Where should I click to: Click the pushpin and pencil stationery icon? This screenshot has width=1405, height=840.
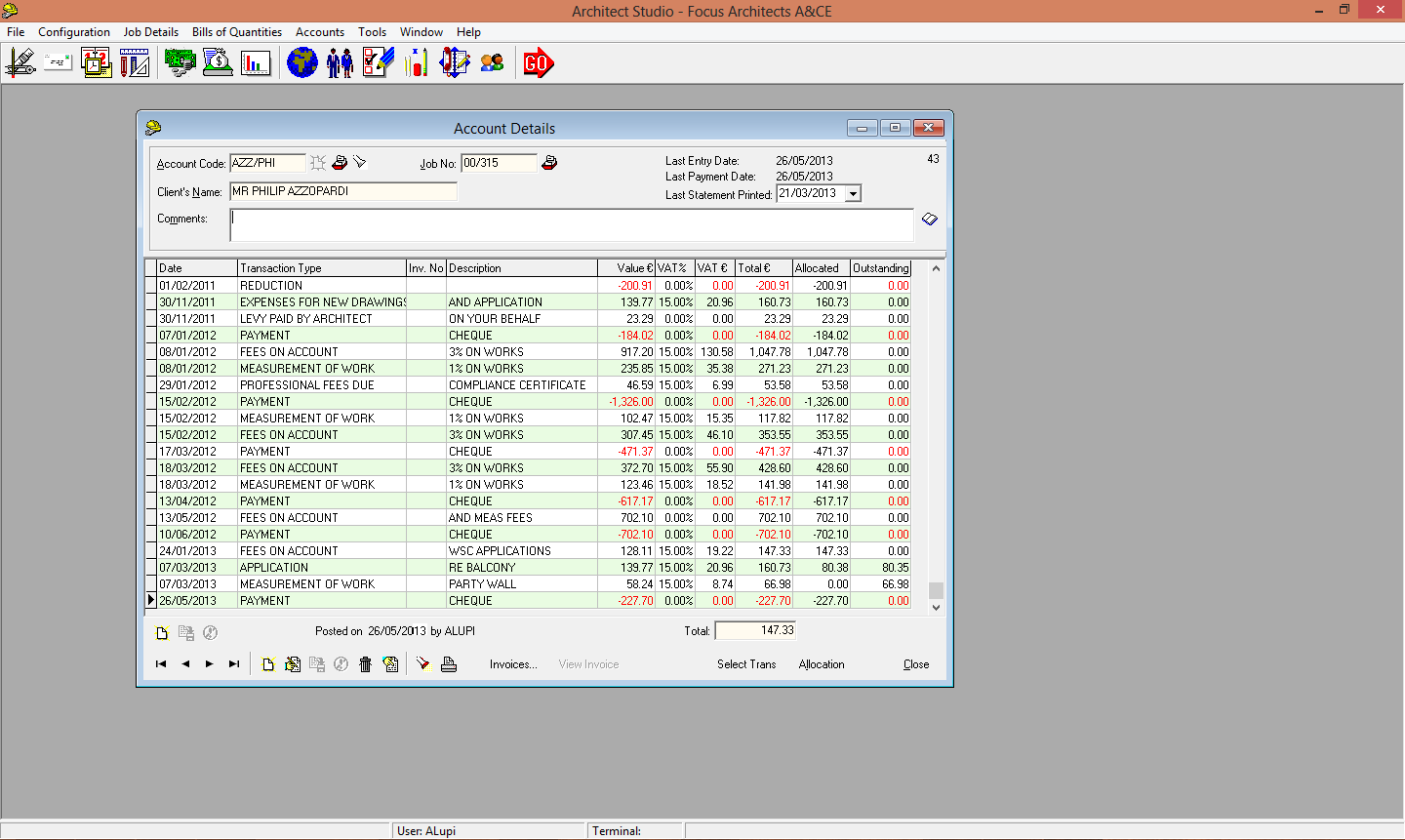418,63
